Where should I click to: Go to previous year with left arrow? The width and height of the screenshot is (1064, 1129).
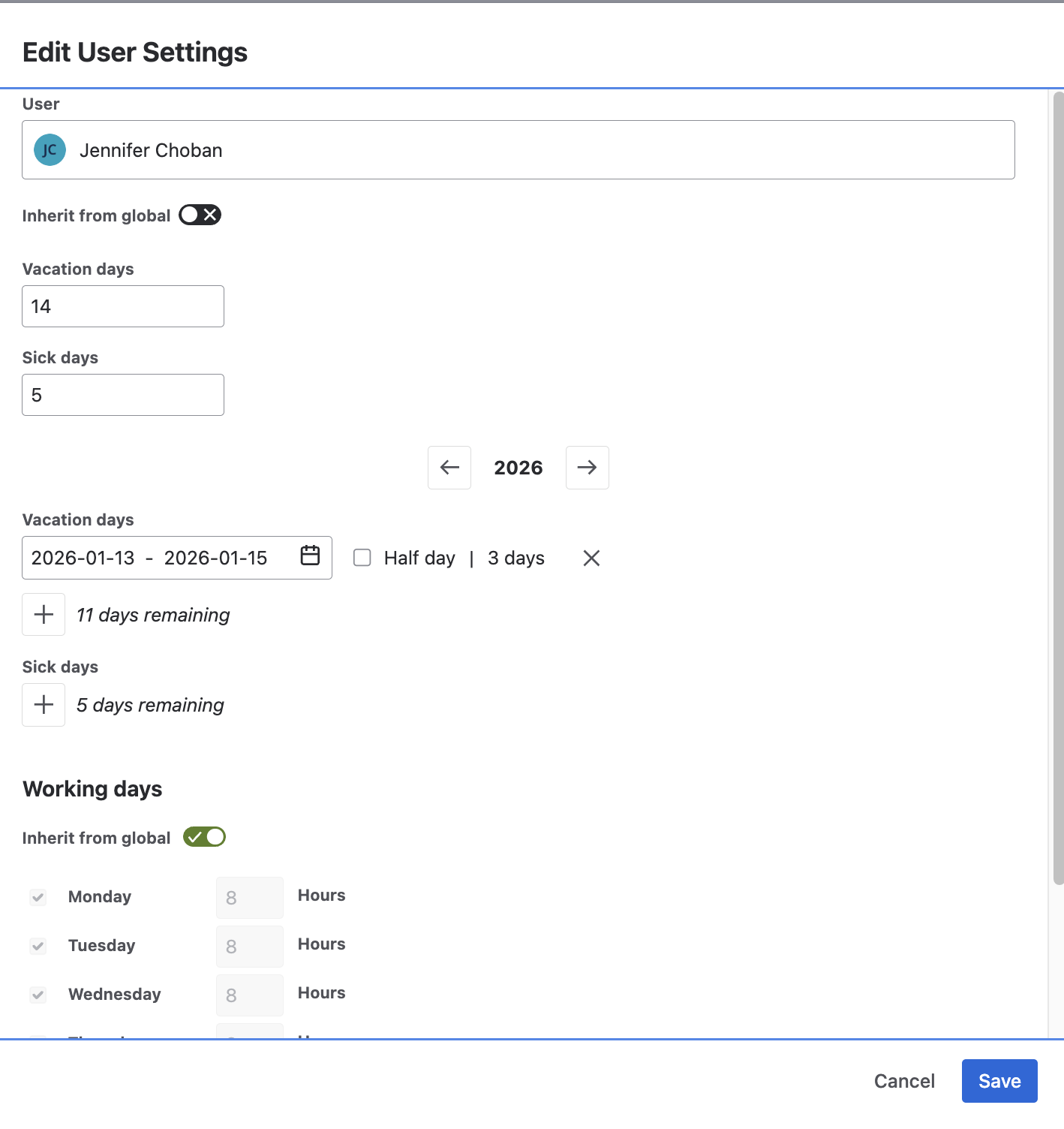click(449, 468)
